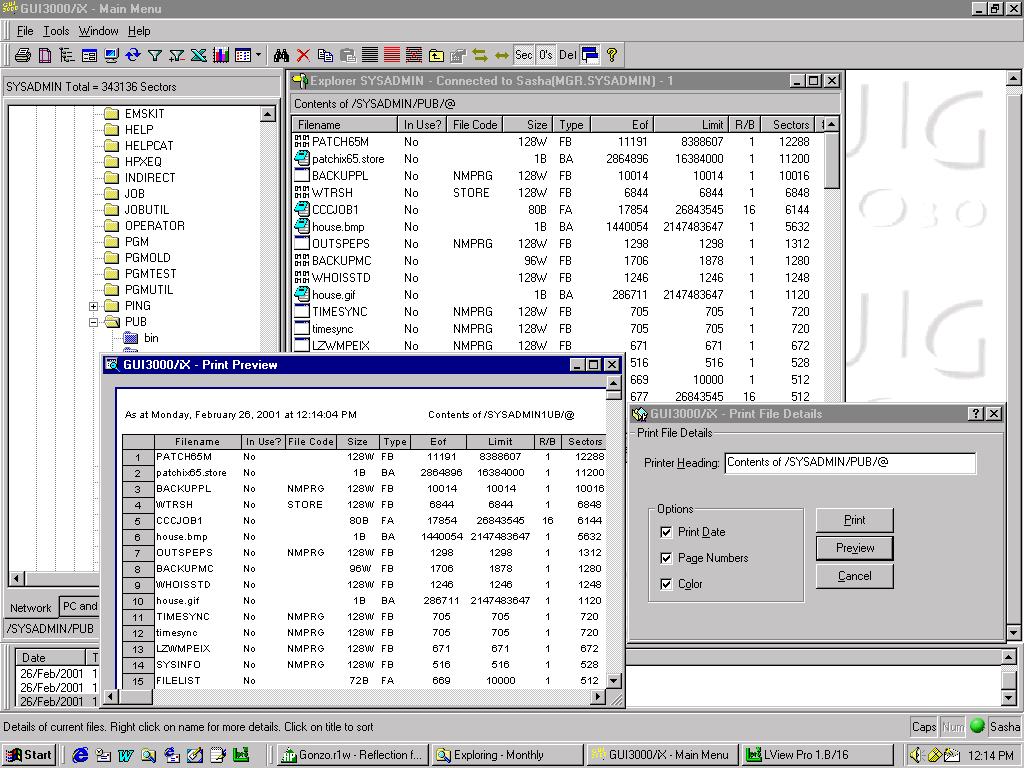Screen dimensions: 1024x768
Task: Toggle the Sec toolbar button
Action: [524, 56]
